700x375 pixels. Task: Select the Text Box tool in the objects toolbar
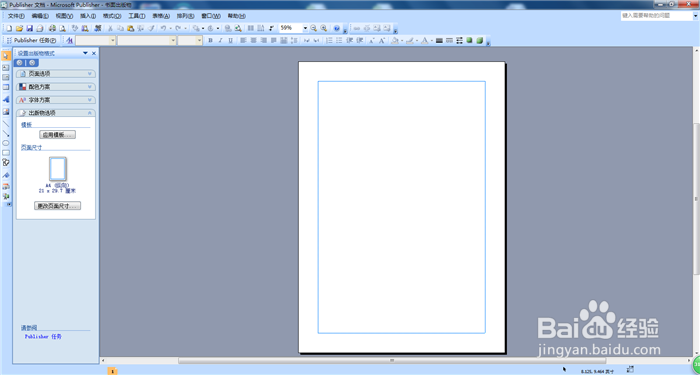point(6,67)
